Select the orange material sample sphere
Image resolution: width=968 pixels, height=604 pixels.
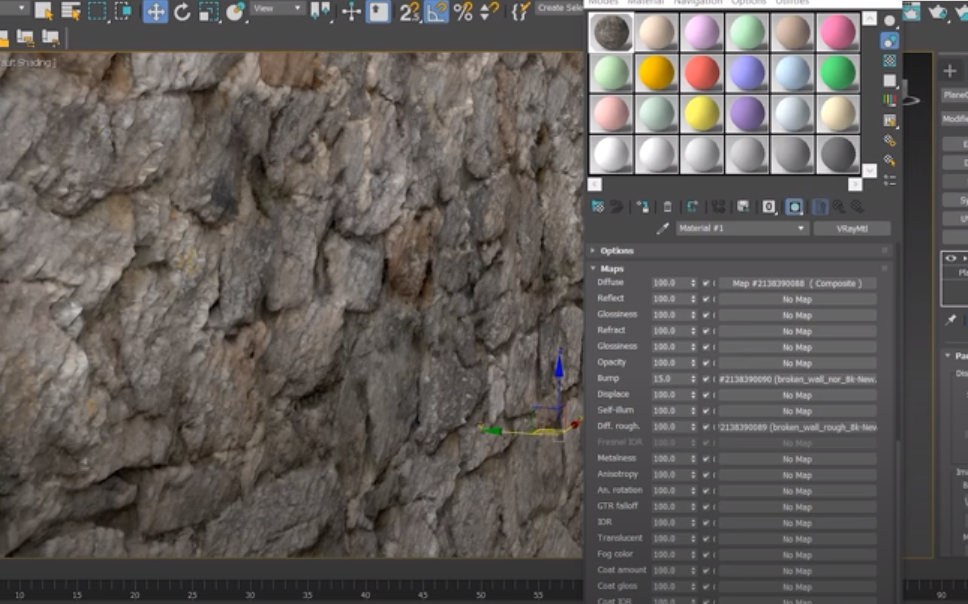[654, 72]
